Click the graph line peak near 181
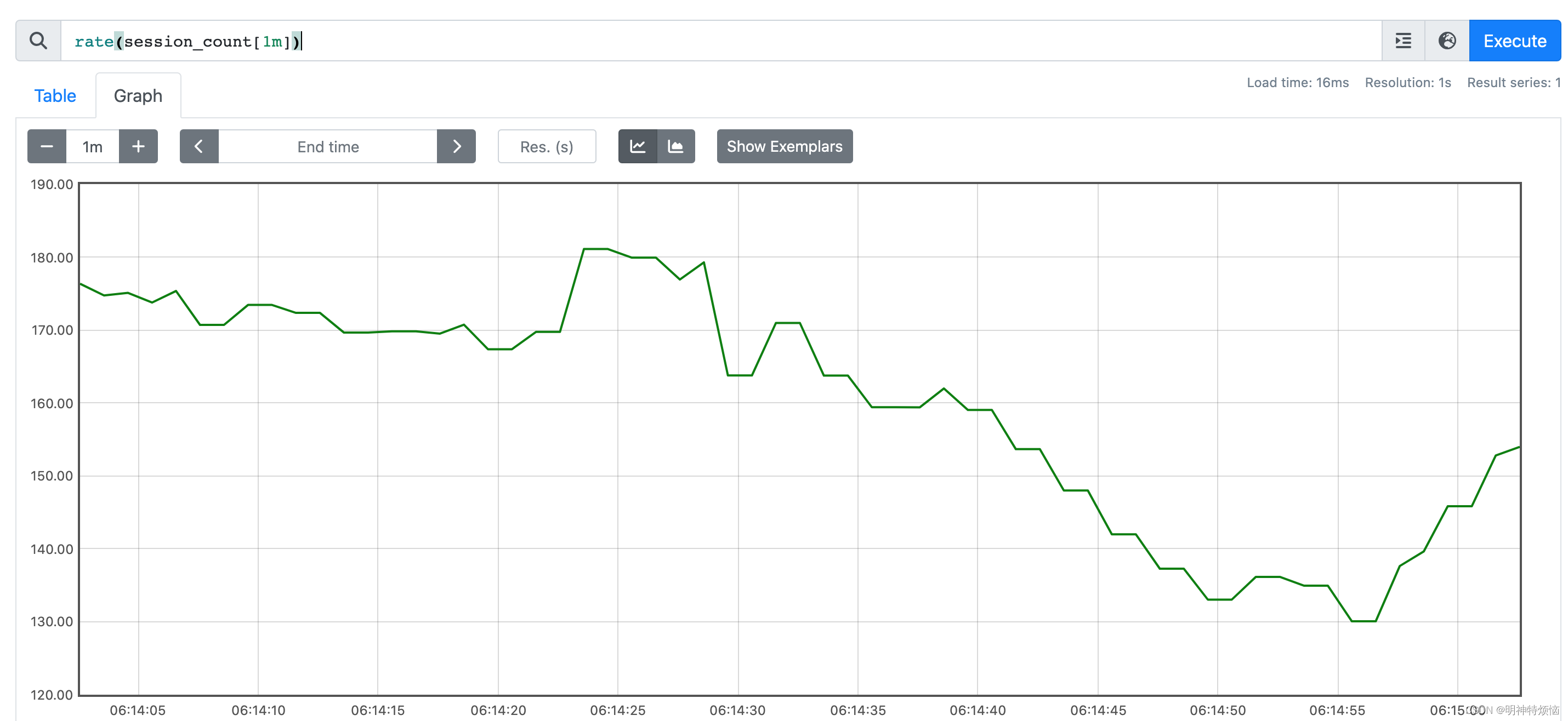Image resolution: width=1568 pixels, height=721 pixels. pyautogui.click(x=595, y=249)
